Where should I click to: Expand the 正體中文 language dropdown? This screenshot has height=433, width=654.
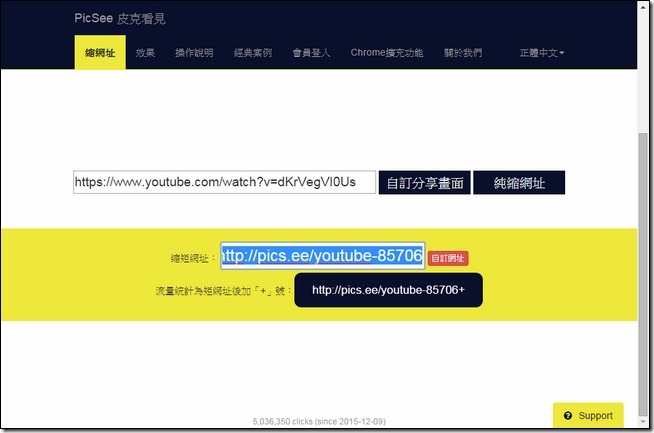541,53
